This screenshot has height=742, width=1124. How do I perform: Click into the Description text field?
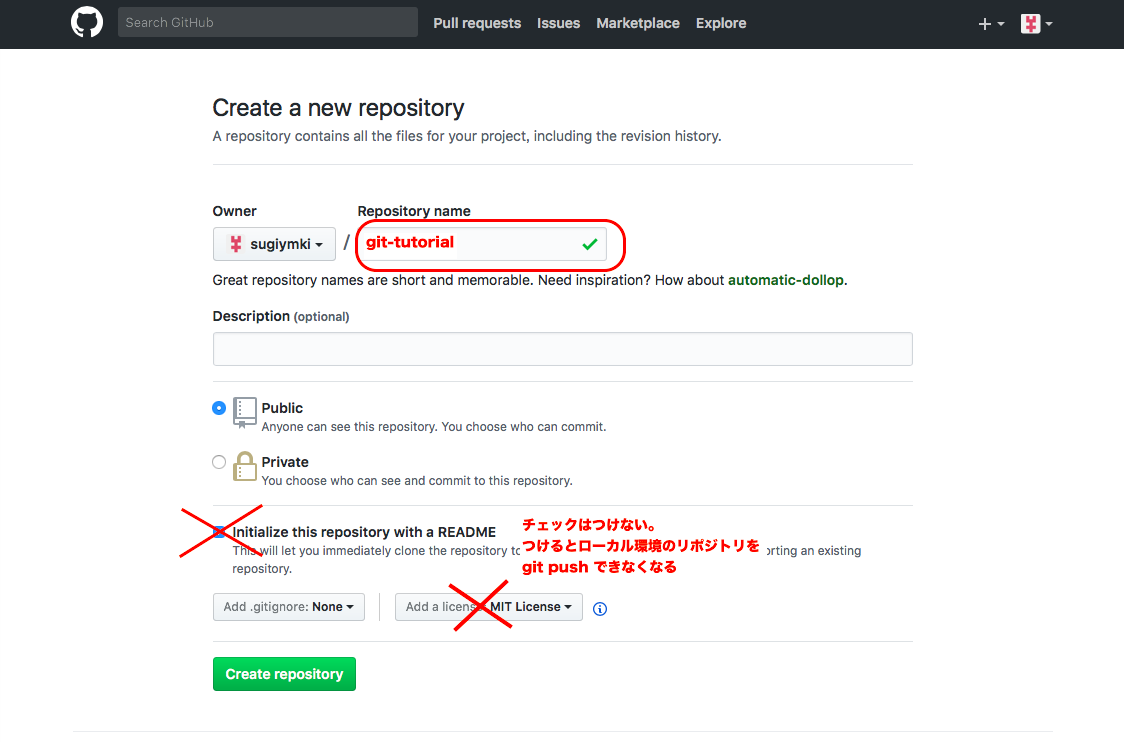pos(562,349)
